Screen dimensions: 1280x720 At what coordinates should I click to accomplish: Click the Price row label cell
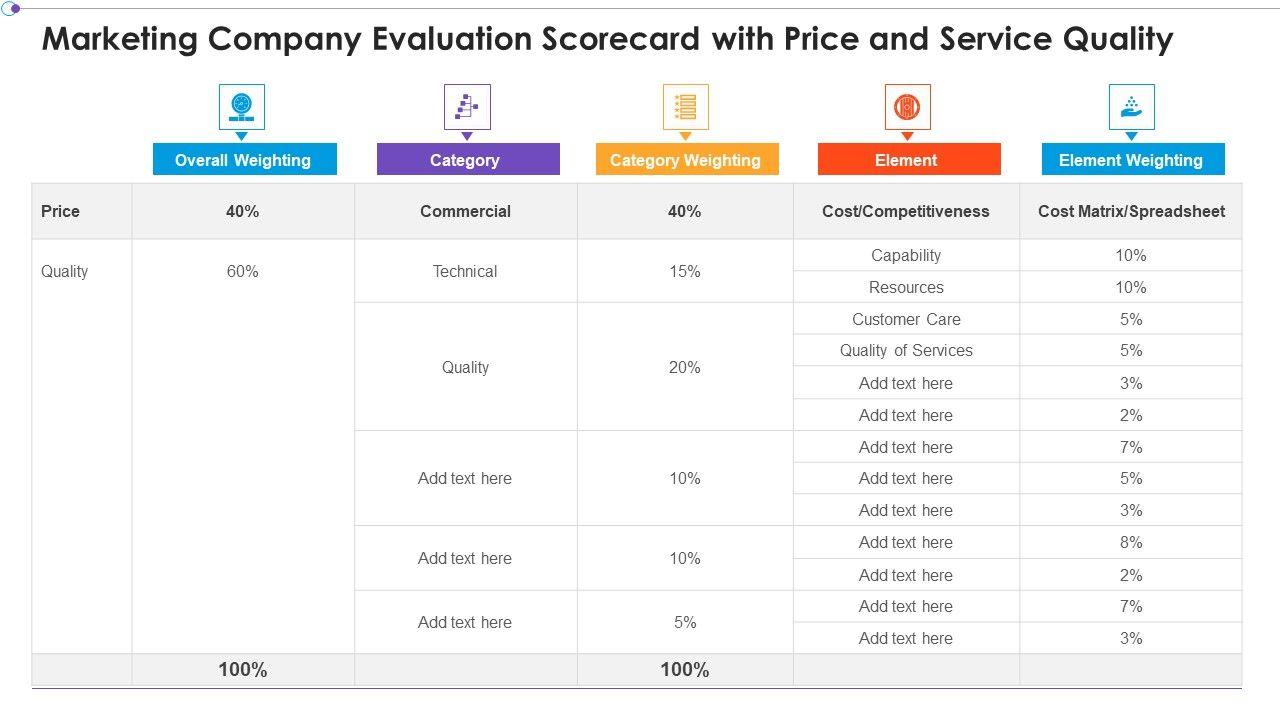click(x=61, y=211)
